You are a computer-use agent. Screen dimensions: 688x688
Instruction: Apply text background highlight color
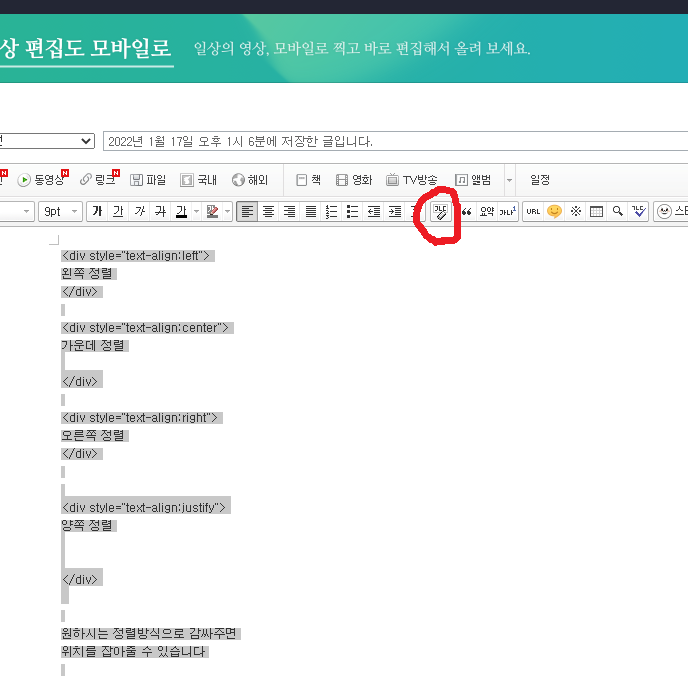pyautogui.click(x=212, y=211)
